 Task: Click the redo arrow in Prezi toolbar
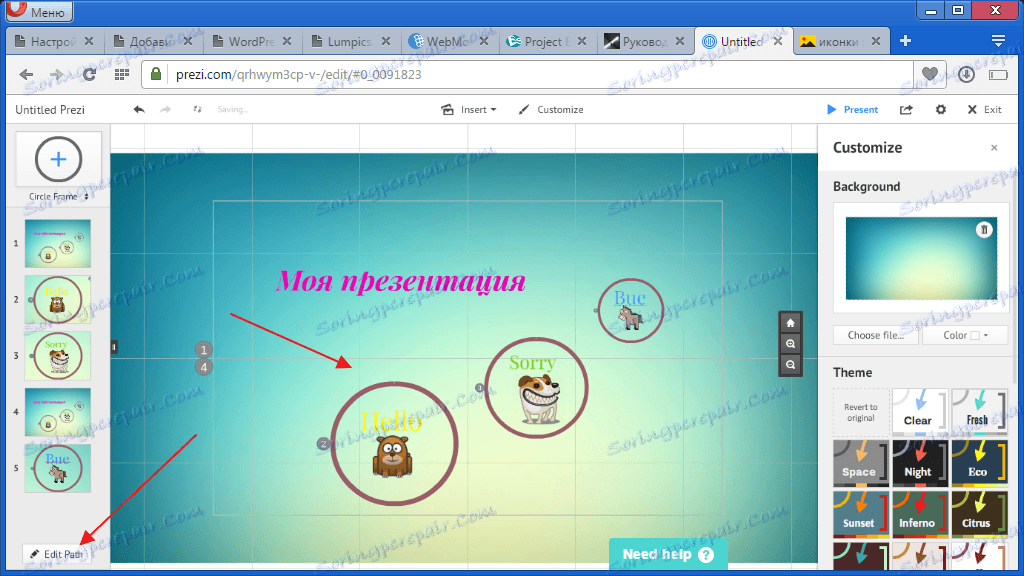(x=166, y=110)
